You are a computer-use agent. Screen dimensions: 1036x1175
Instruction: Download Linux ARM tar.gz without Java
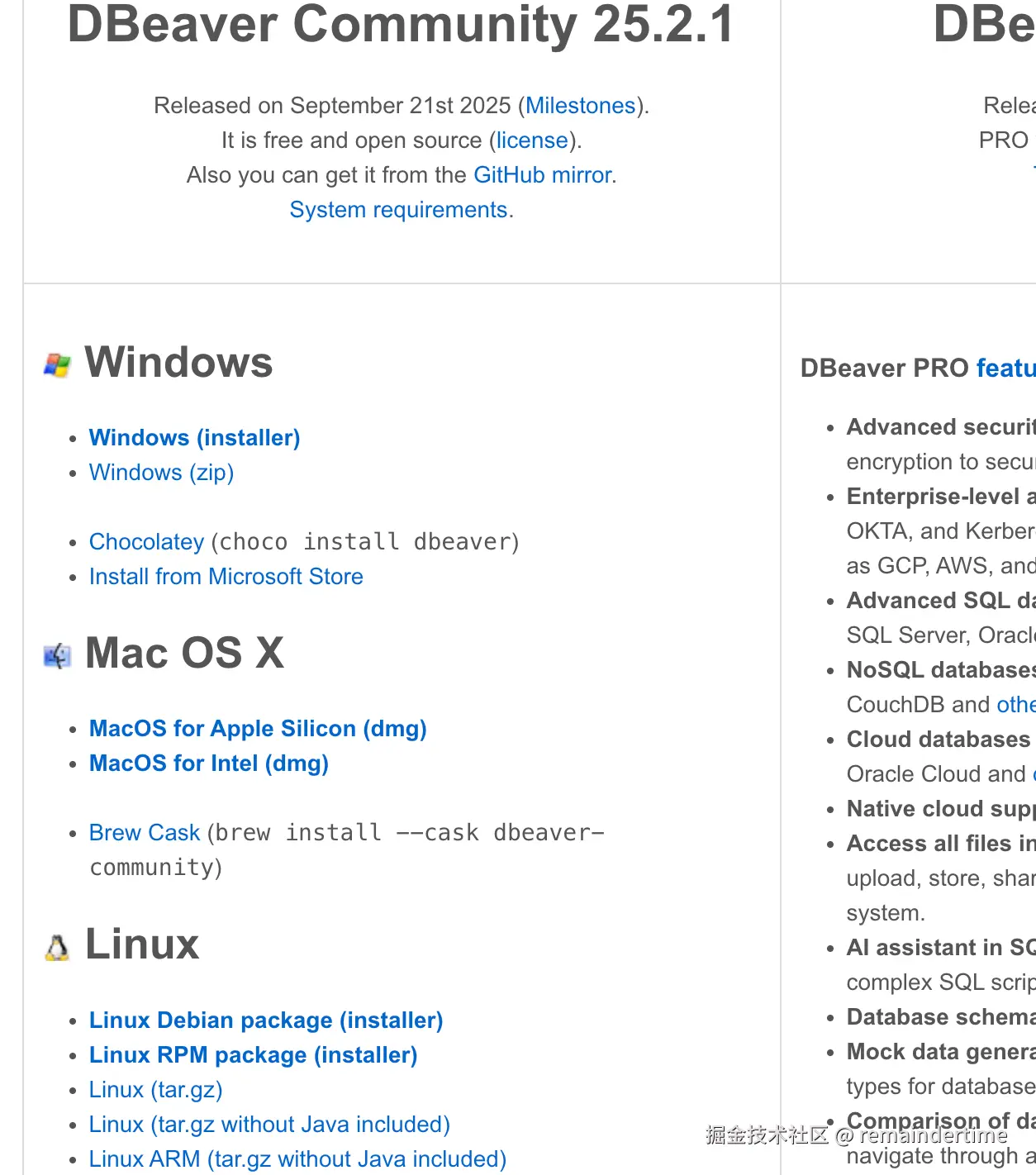tap(298, 1159)
